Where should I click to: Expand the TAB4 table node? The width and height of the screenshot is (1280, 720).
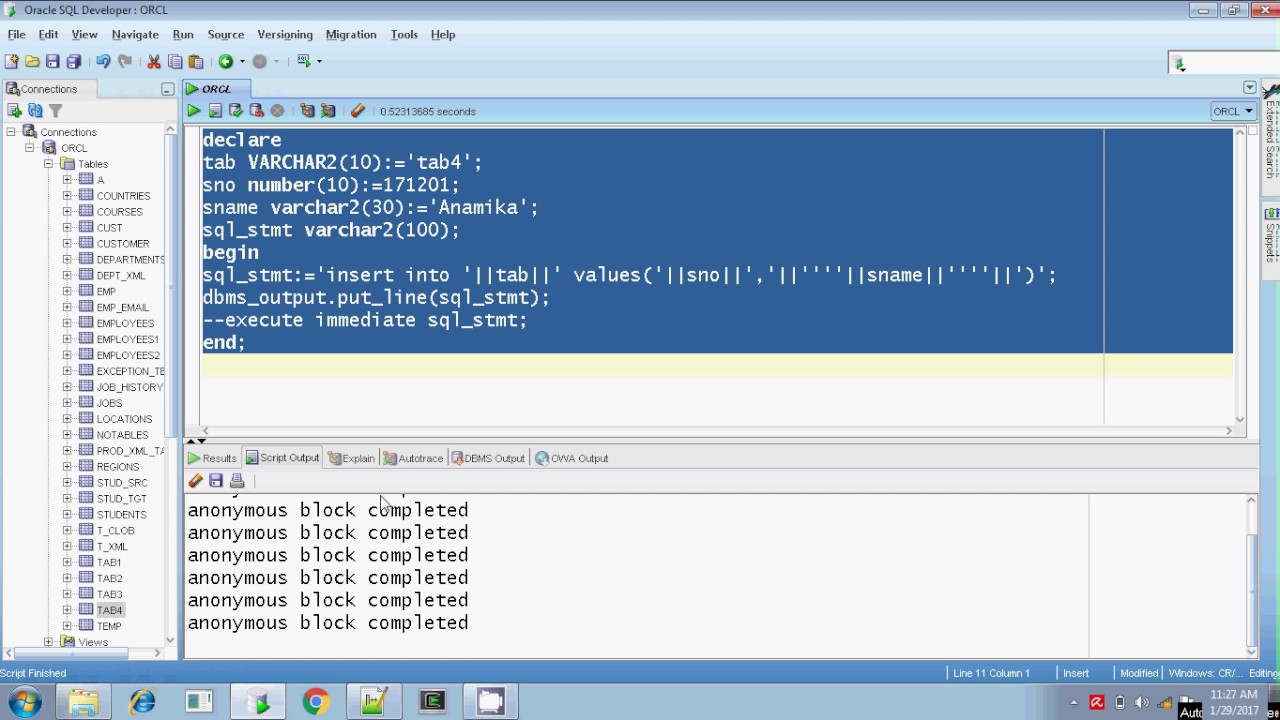pyautogui.click(x=67, y=610)
